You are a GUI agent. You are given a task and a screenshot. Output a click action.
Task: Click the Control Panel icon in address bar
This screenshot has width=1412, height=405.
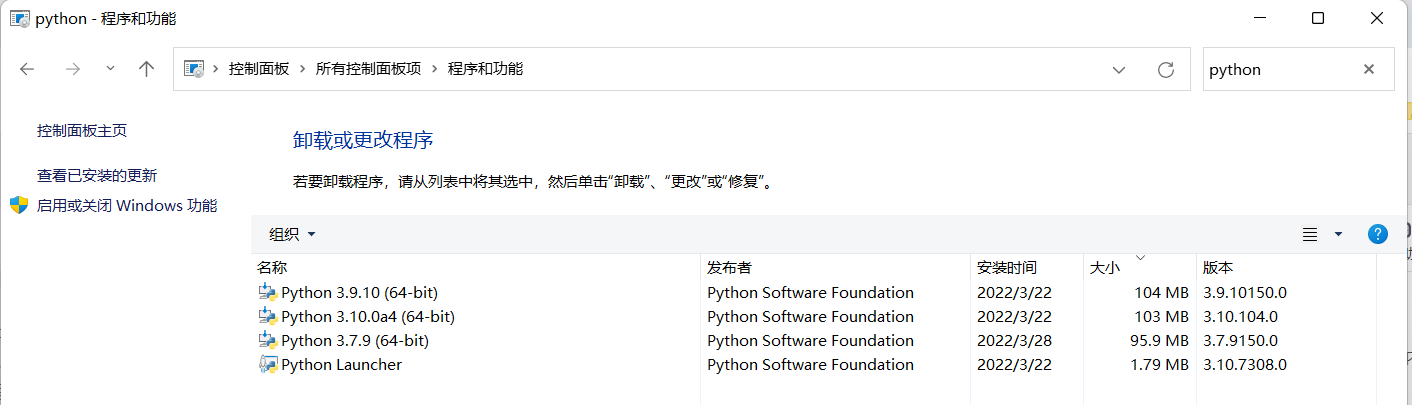194,69
